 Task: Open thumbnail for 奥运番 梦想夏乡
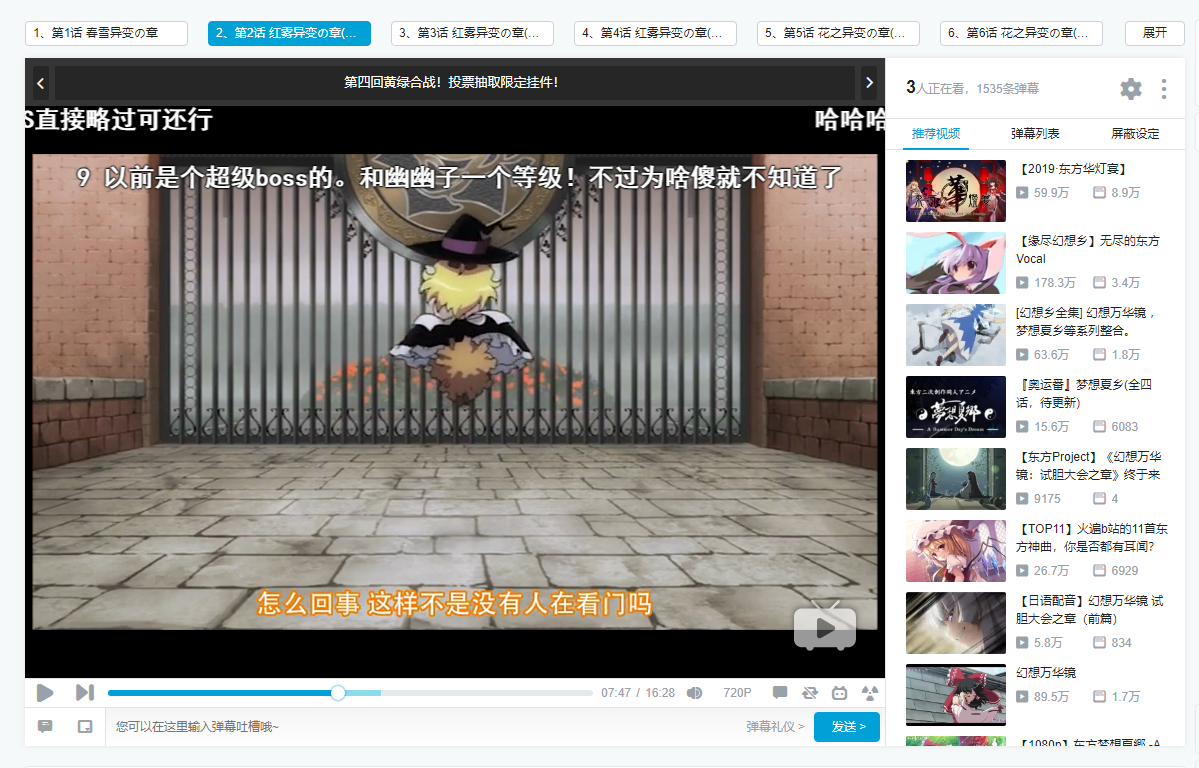pos(956,407)
